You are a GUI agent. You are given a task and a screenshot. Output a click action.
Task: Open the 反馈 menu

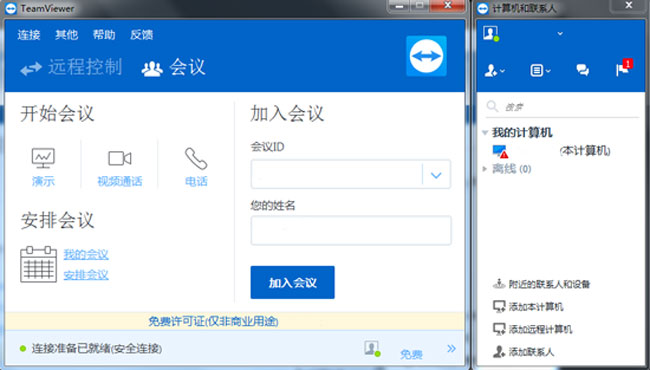pos(141,35)
